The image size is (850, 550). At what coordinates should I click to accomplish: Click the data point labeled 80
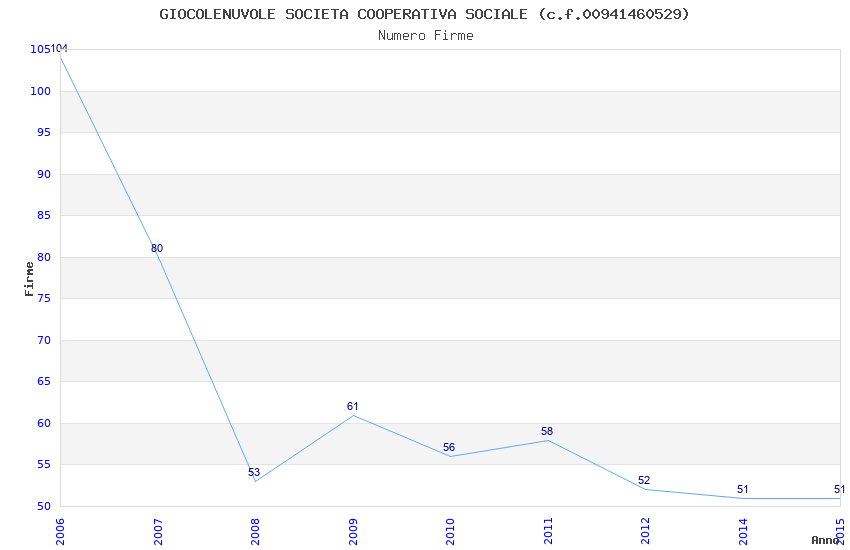pos(157,248)
